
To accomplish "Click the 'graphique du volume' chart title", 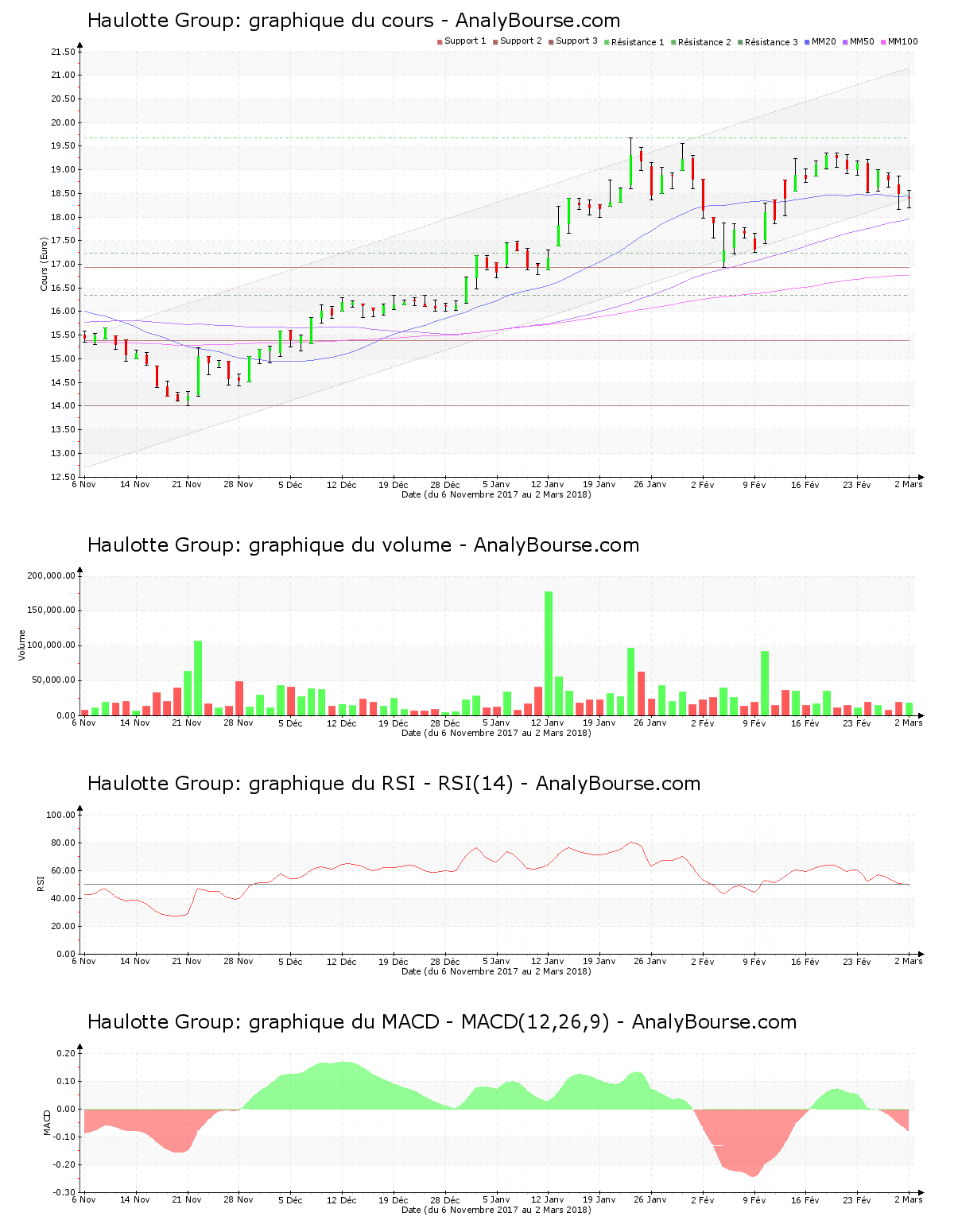I will [363, 545].
